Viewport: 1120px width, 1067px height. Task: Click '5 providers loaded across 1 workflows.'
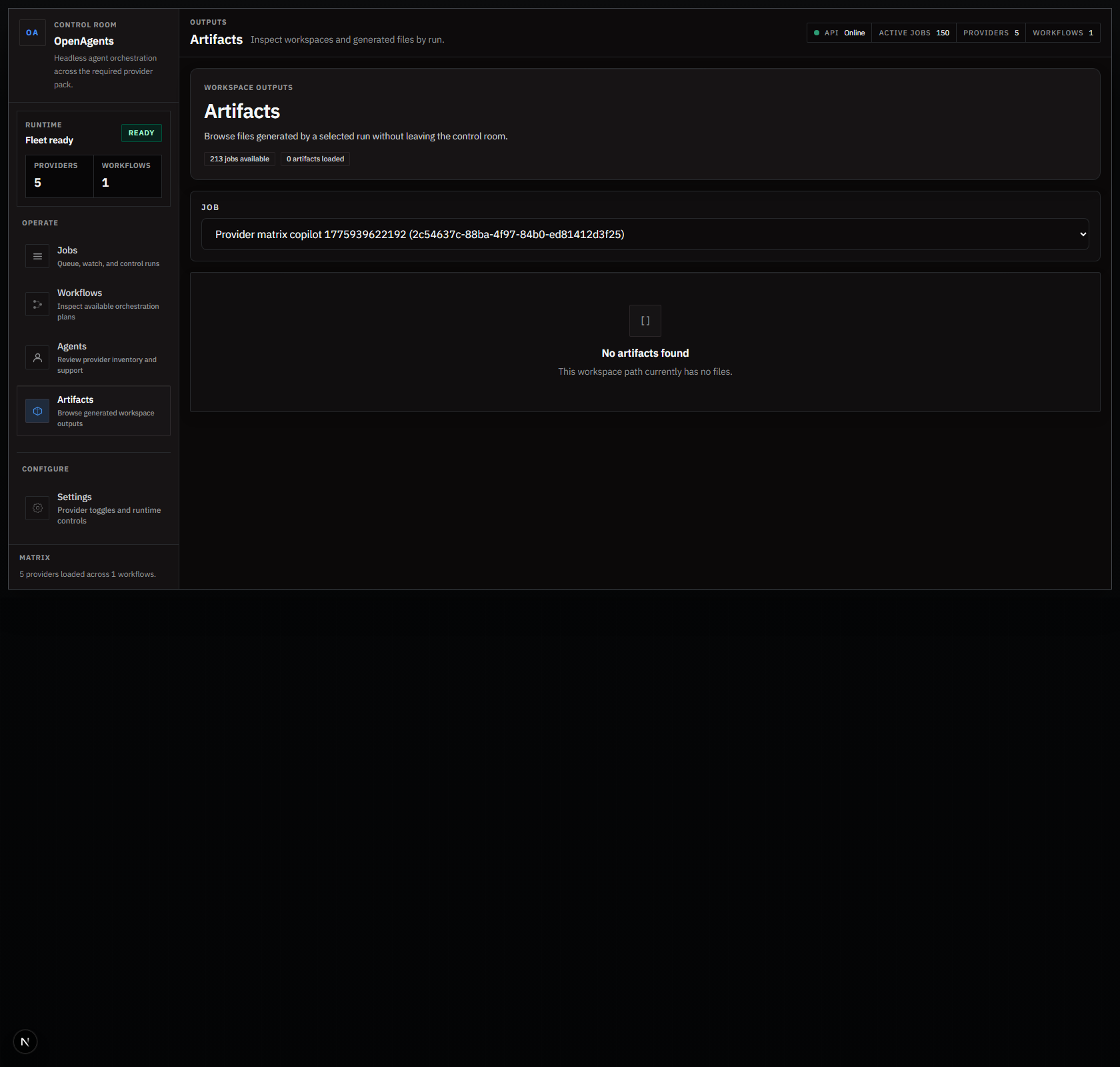coord(87,574)
